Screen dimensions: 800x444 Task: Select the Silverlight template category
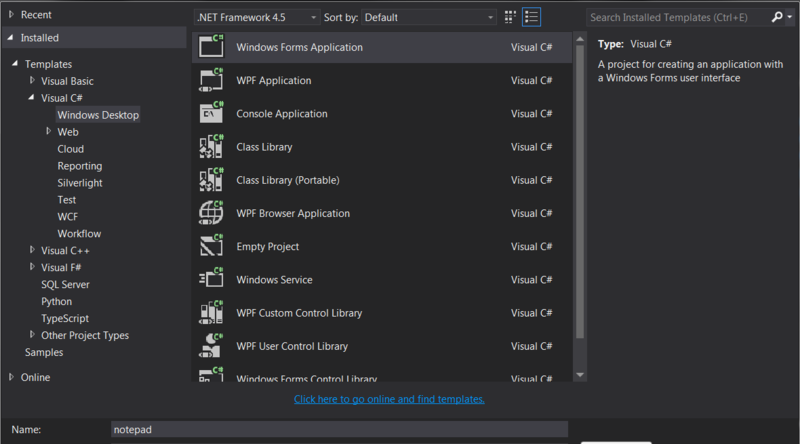coord(80,183)
